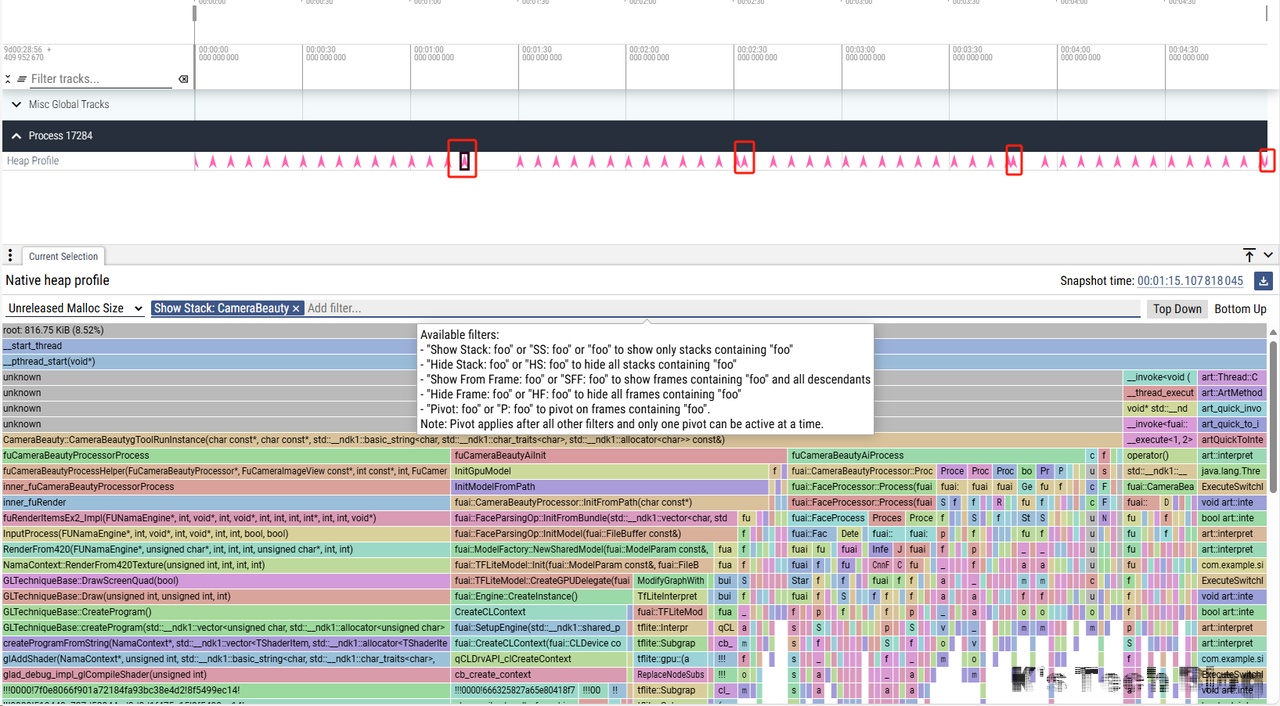Click the track list menu icon beside filter
Image resolution: width=1280 pixels, height=706 pixels.
tap(22, 79)
